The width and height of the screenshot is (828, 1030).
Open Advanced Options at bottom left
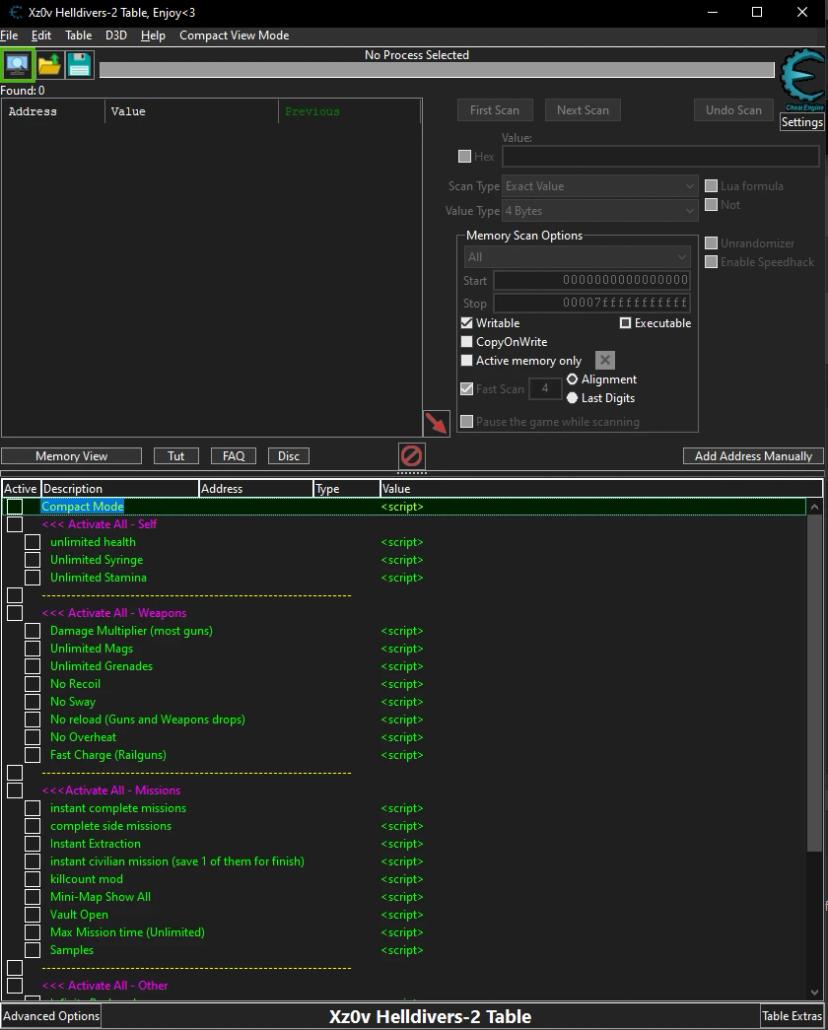point(51,1016)
